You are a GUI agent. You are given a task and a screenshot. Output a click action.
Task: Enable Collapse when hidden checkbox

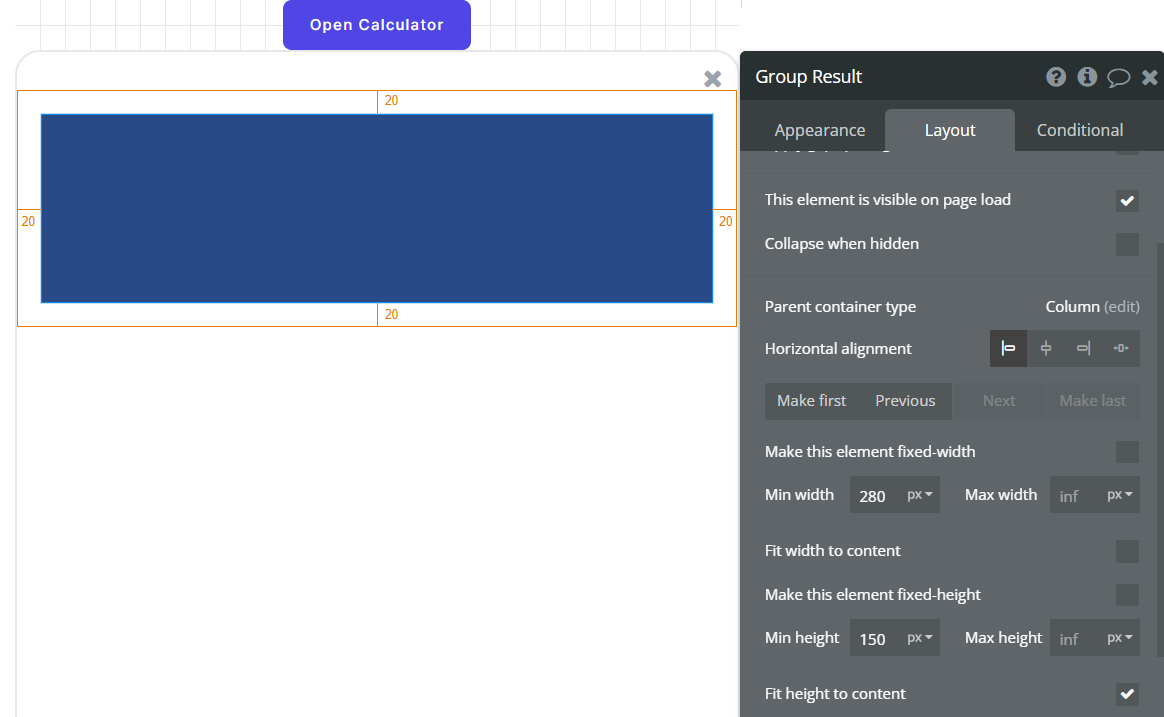point(1127,244)
